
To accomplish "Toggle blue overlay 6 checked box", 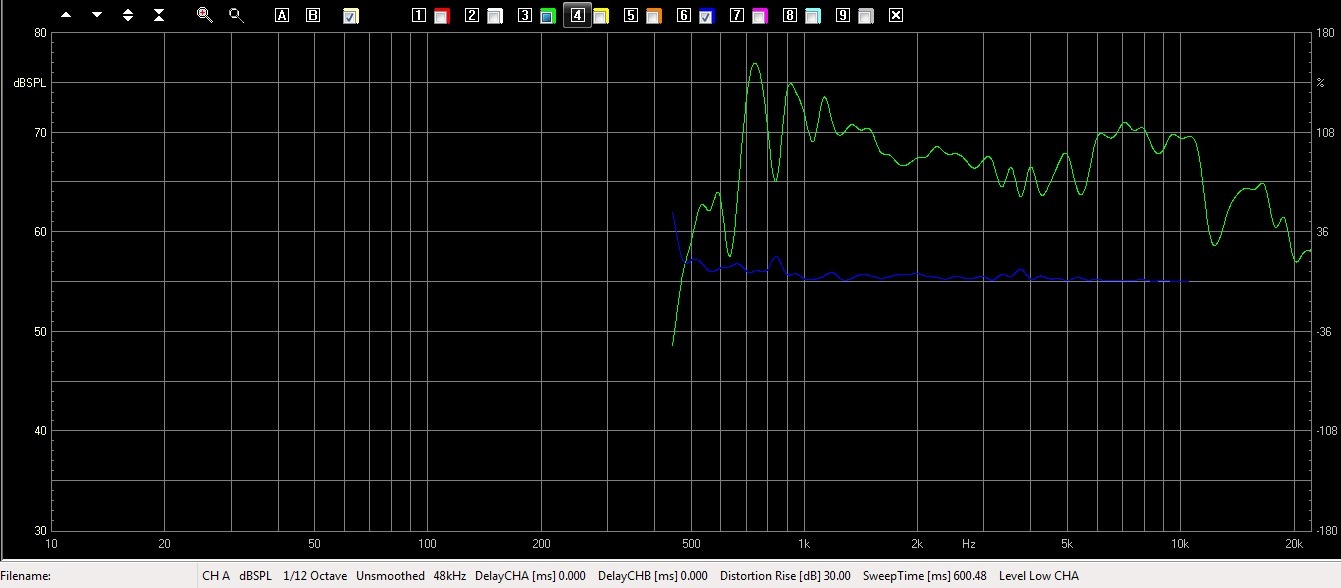I will (706, 16).
